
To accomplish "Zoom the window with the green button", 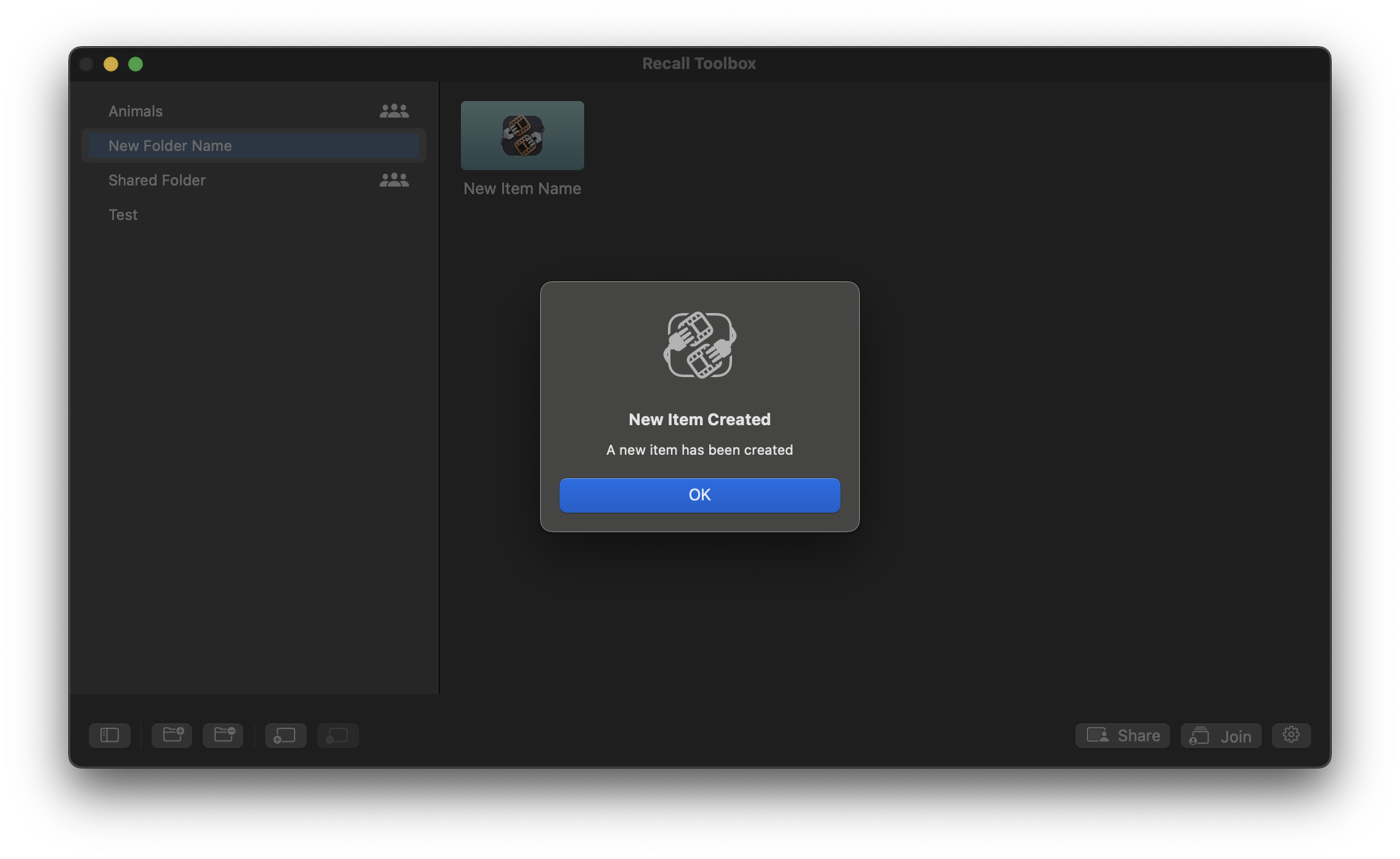I will pos(136,64).
